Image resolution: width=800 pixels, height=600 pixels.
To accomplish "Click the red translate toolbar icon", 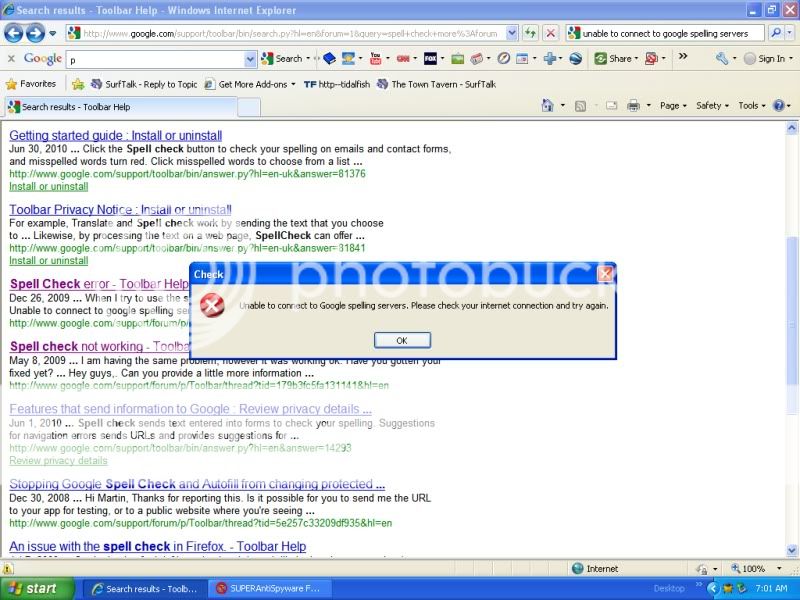I will tap(651, 59).
